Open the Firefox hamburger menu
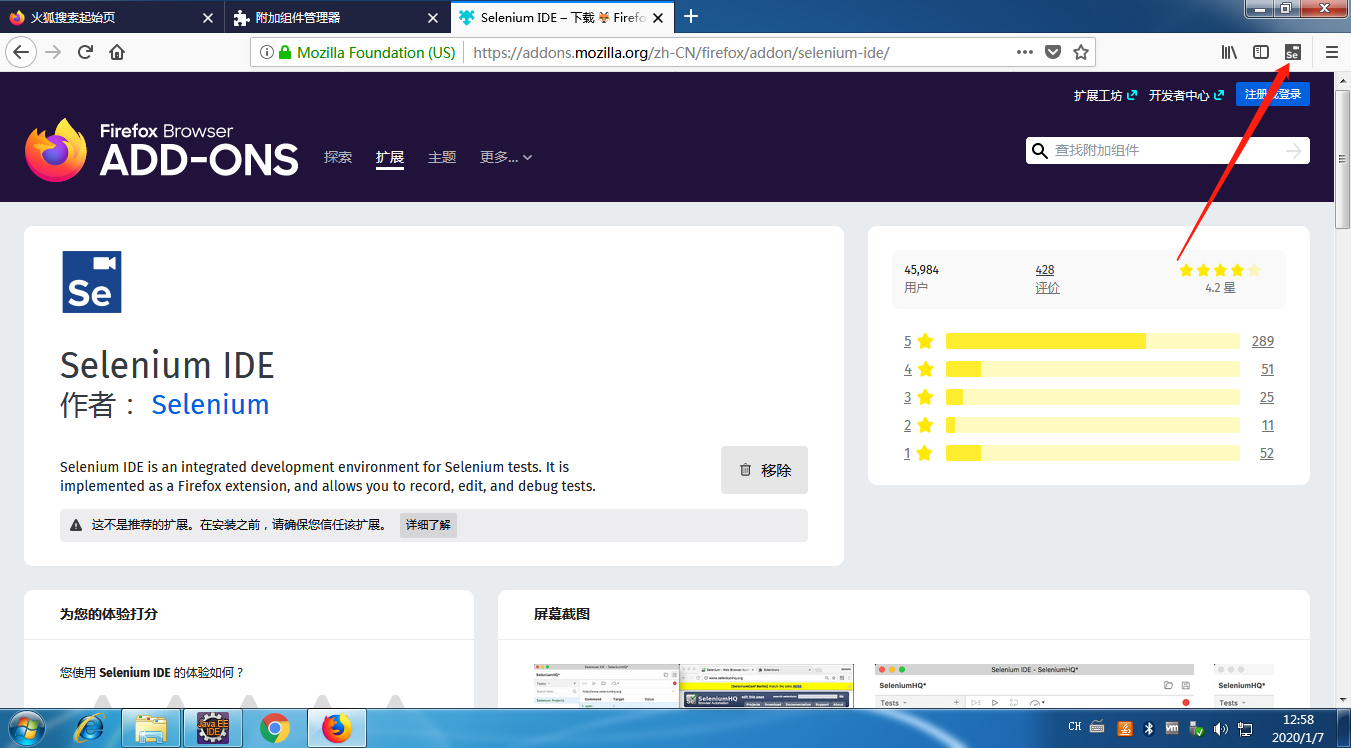 [x=1332, y=52]
